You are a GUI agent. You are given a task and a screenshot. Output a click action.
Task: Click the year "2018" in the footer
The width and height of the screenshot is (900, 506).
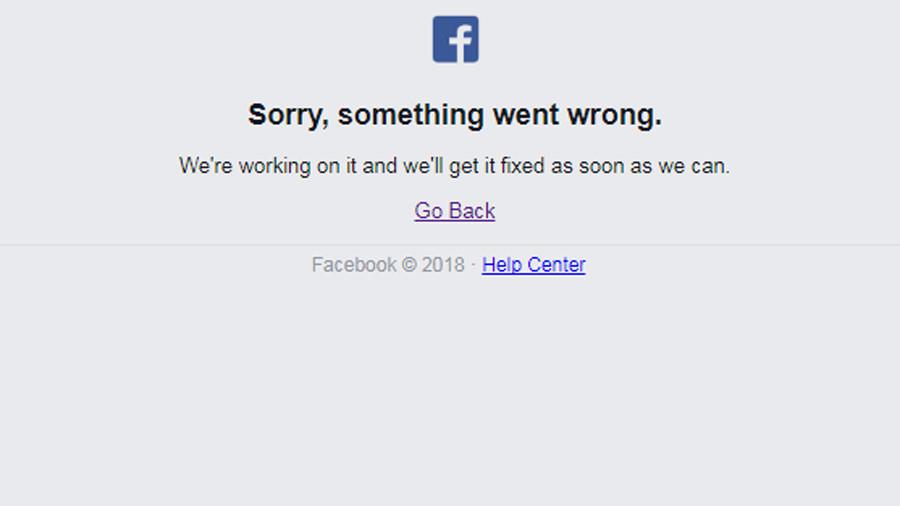click(443, 265)
